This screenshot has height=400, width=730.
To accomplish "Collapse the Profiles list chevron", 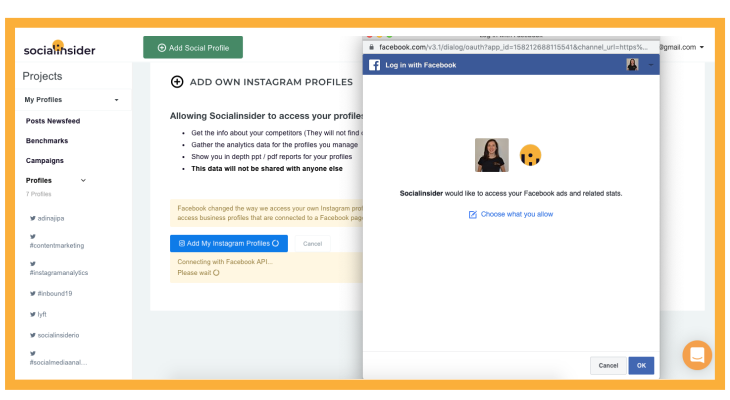I will [83, 180].
